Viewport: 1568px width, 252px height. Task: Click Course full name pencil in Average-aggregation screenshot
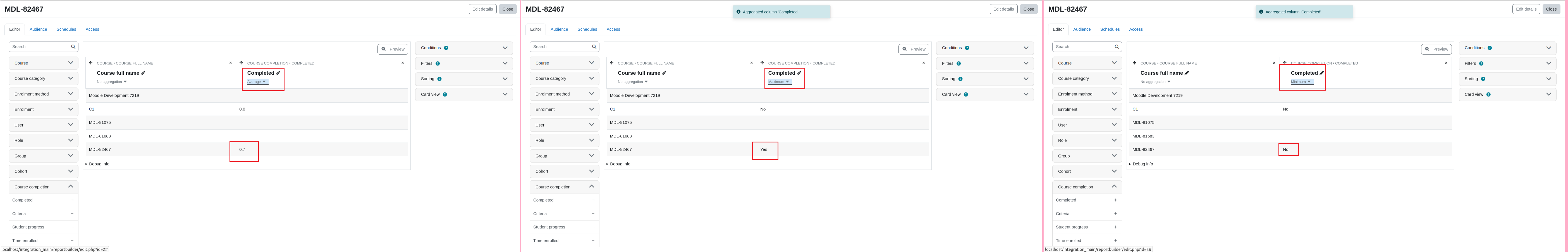(x=143, y=73)
